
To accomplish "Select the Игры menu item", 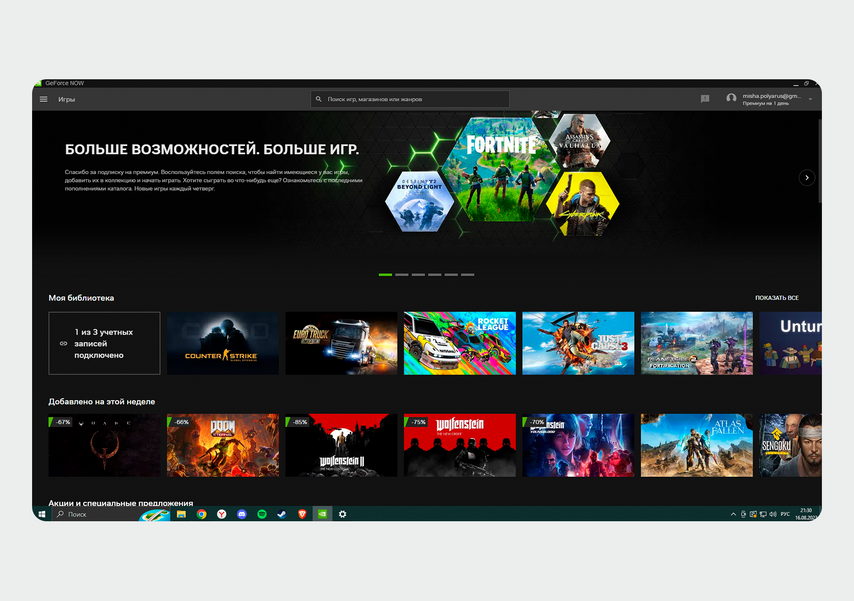I will click(x=66, y=100).
